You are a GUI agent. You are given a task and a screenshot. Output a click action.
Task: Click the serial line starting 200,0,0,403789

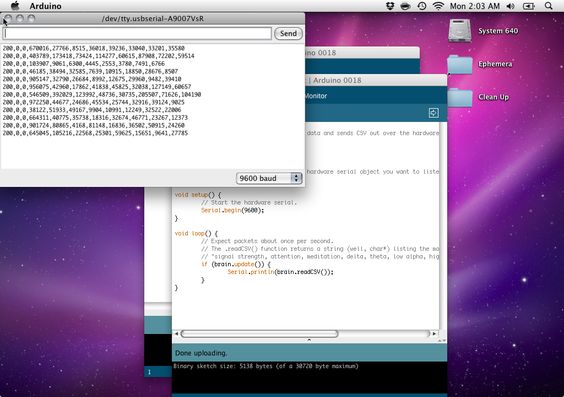[99, 56]
